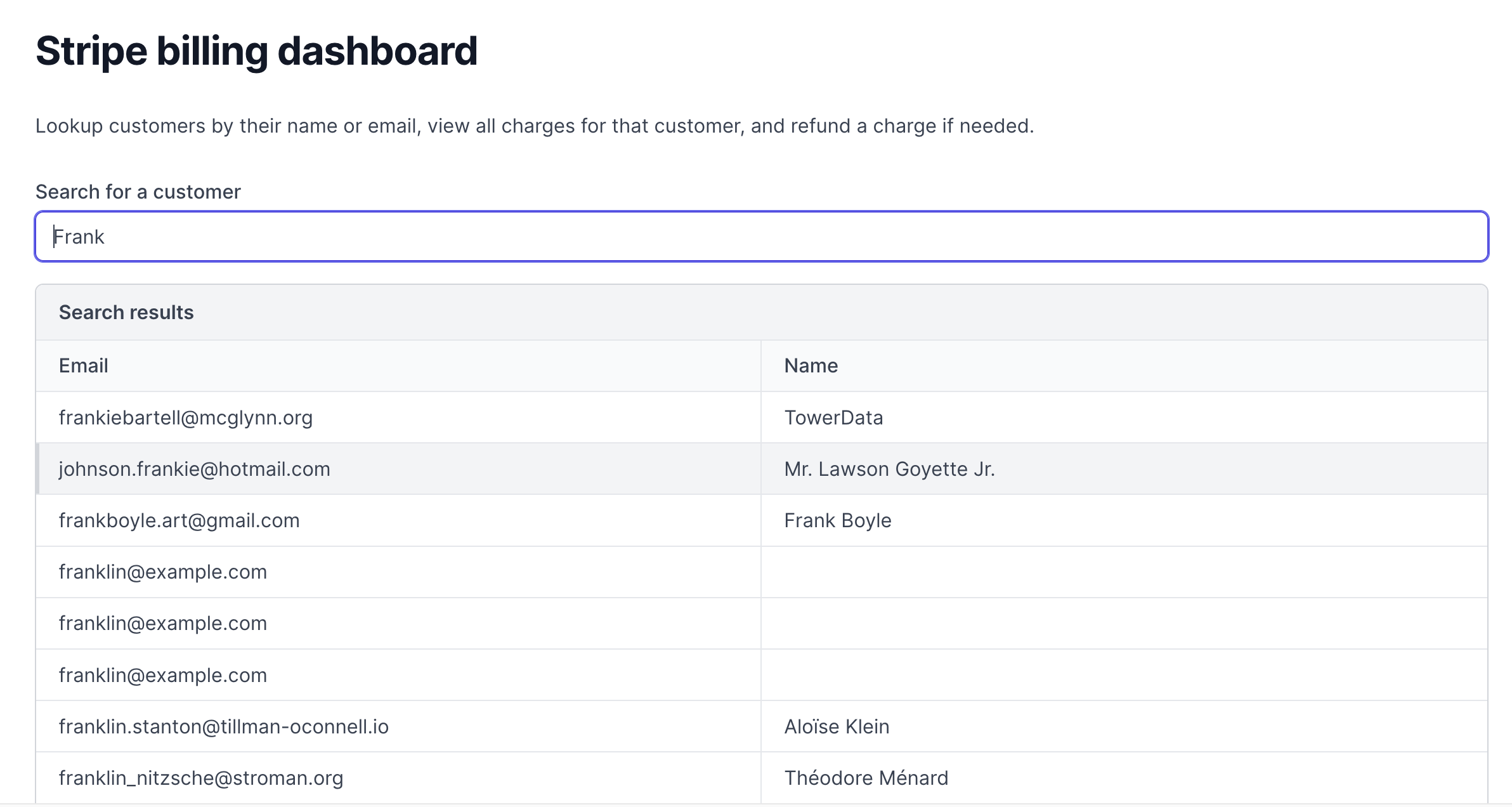1512x807 pixels.
Task: Click the Frank Boyle name cell
Action: click(x=838, y=520)
